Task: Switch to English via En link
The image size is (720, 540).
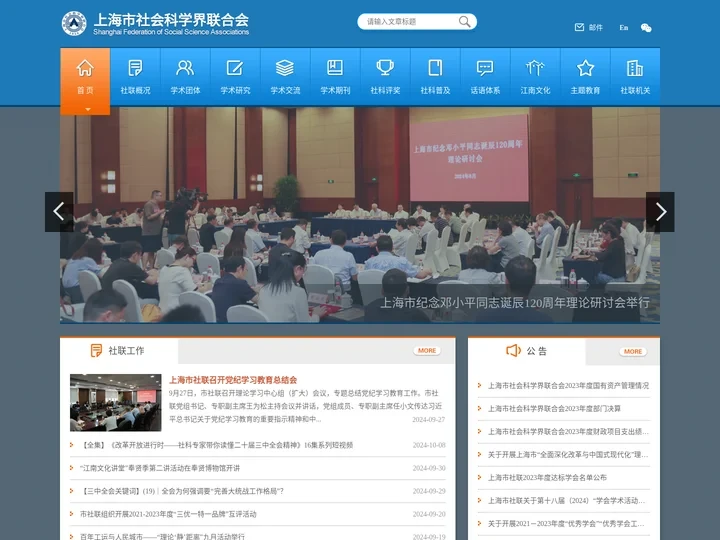Action: click(x=624, y=28)
